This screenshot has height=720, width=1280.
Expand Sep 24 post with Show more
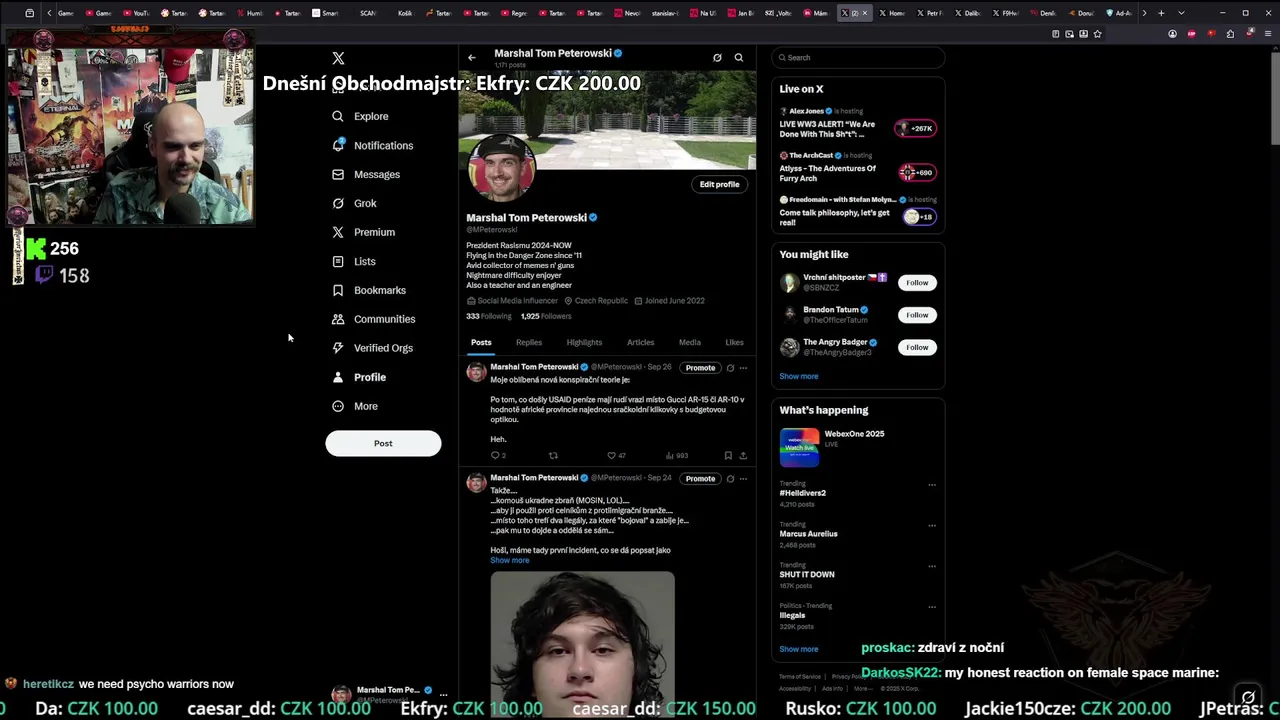pos(510,560)
